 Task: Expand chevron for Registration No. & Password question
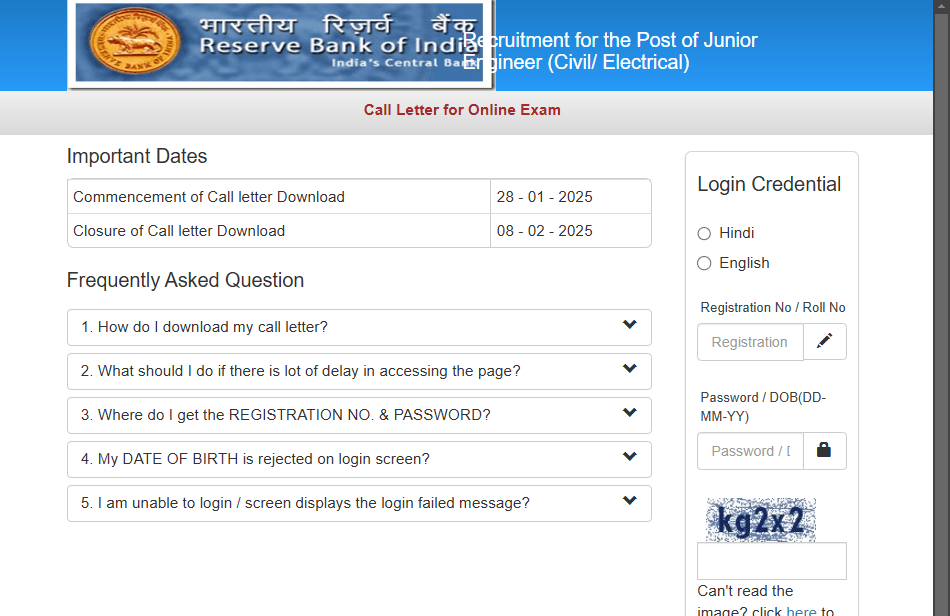629,413
